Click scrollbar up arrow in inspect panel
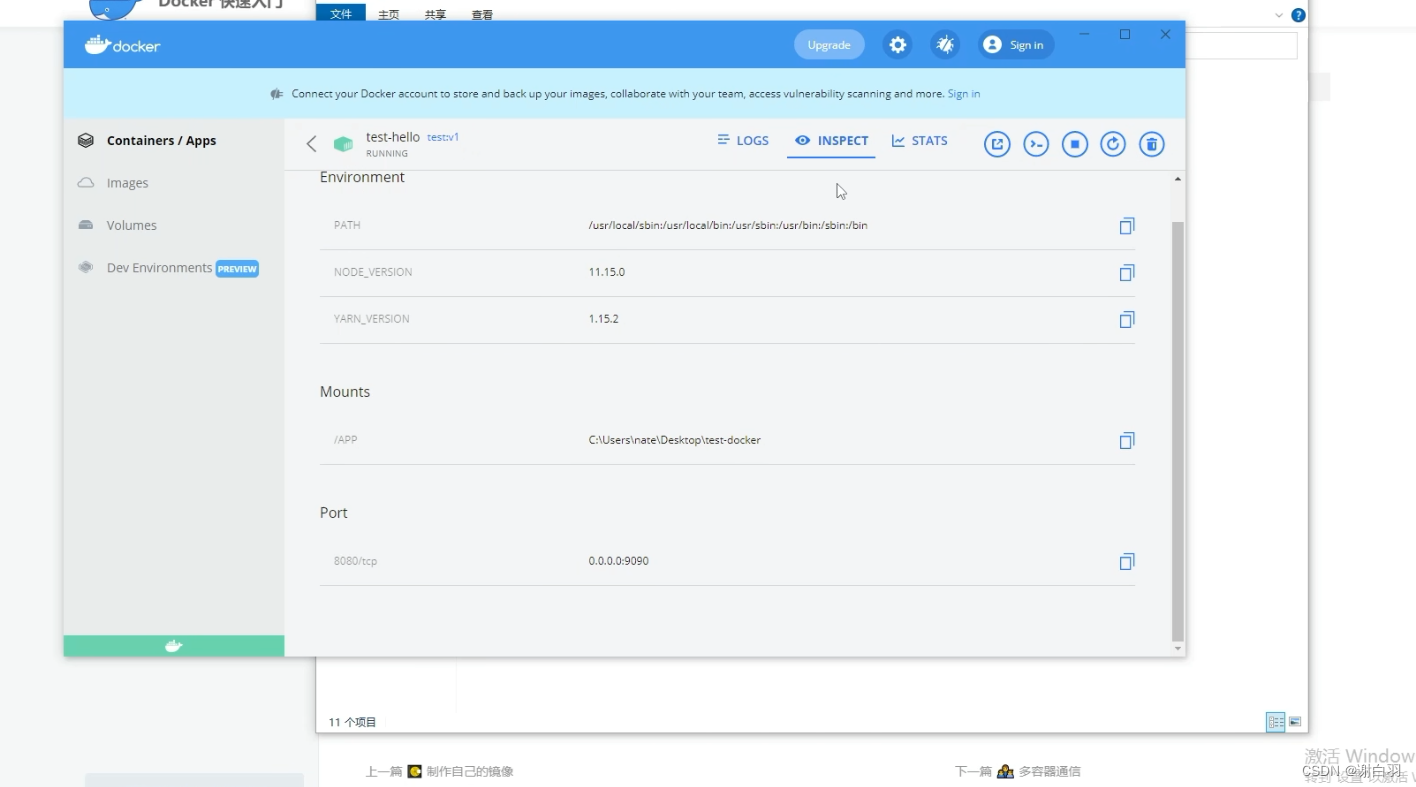 click(1177, 179)
